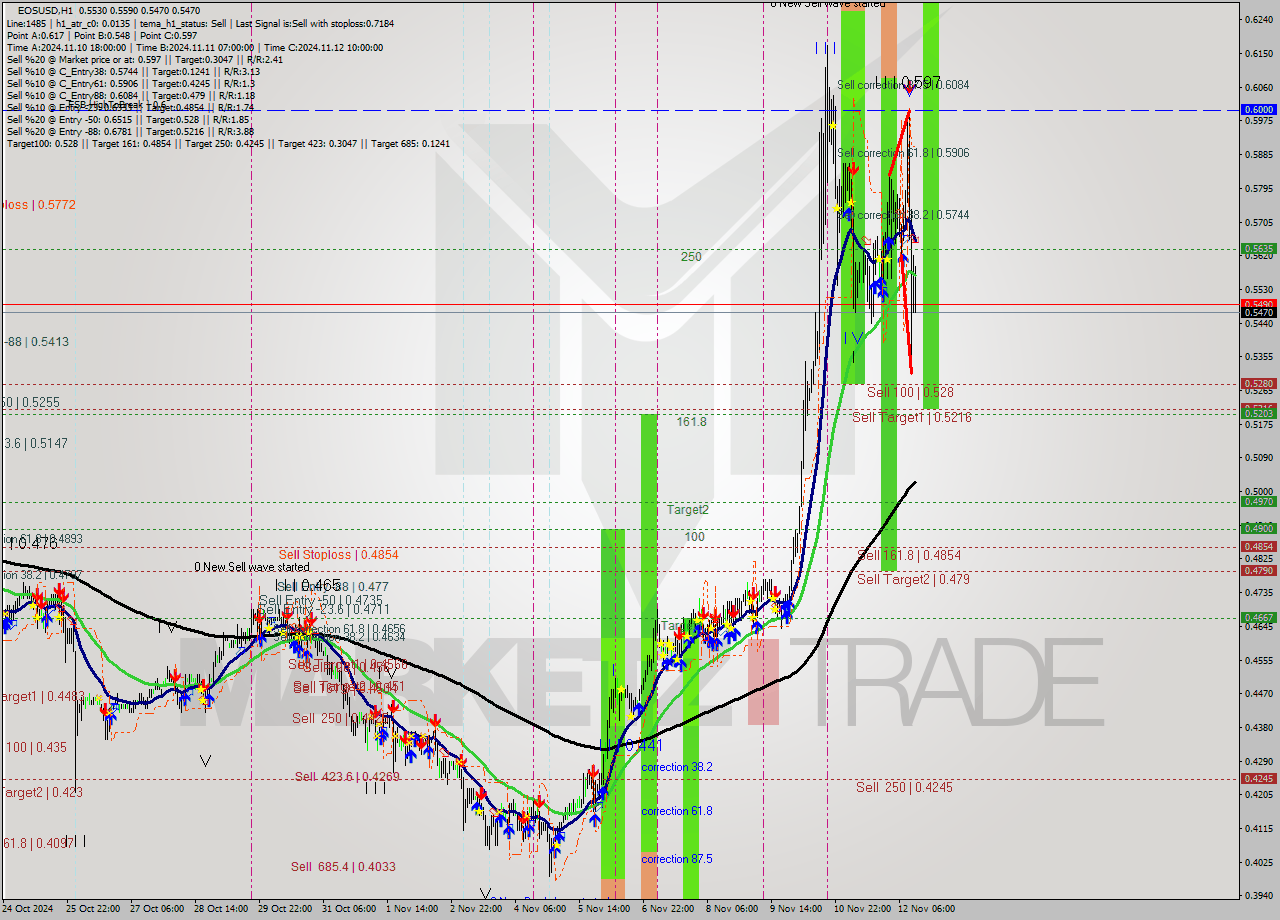Viewport: 1280px width, 920px height.
Task: Click the 'Sell Stoploss | 0.4854' annotation
Action: [339, 555]
